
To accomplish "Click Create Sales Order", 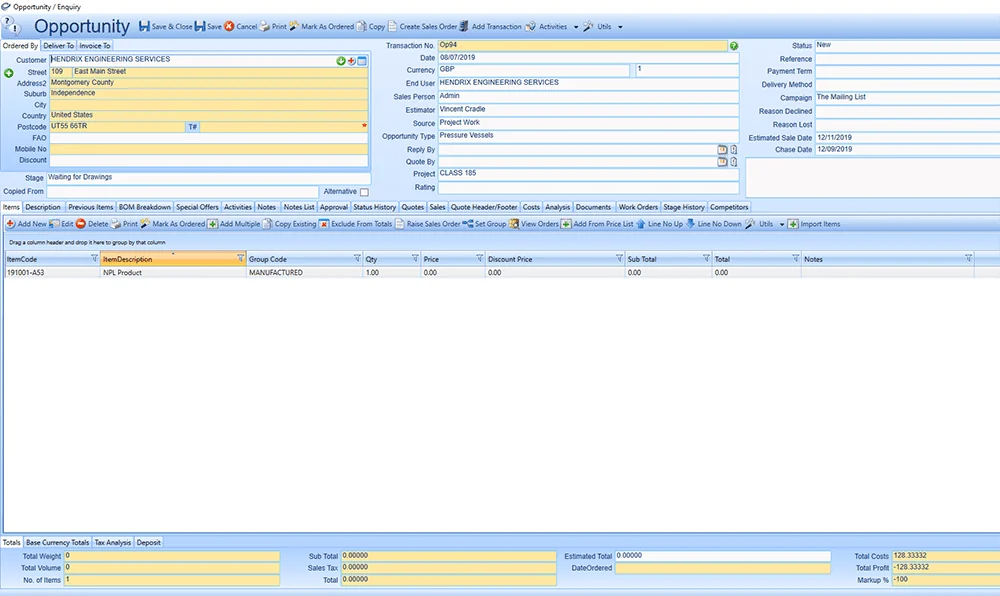I will [423, 27].
